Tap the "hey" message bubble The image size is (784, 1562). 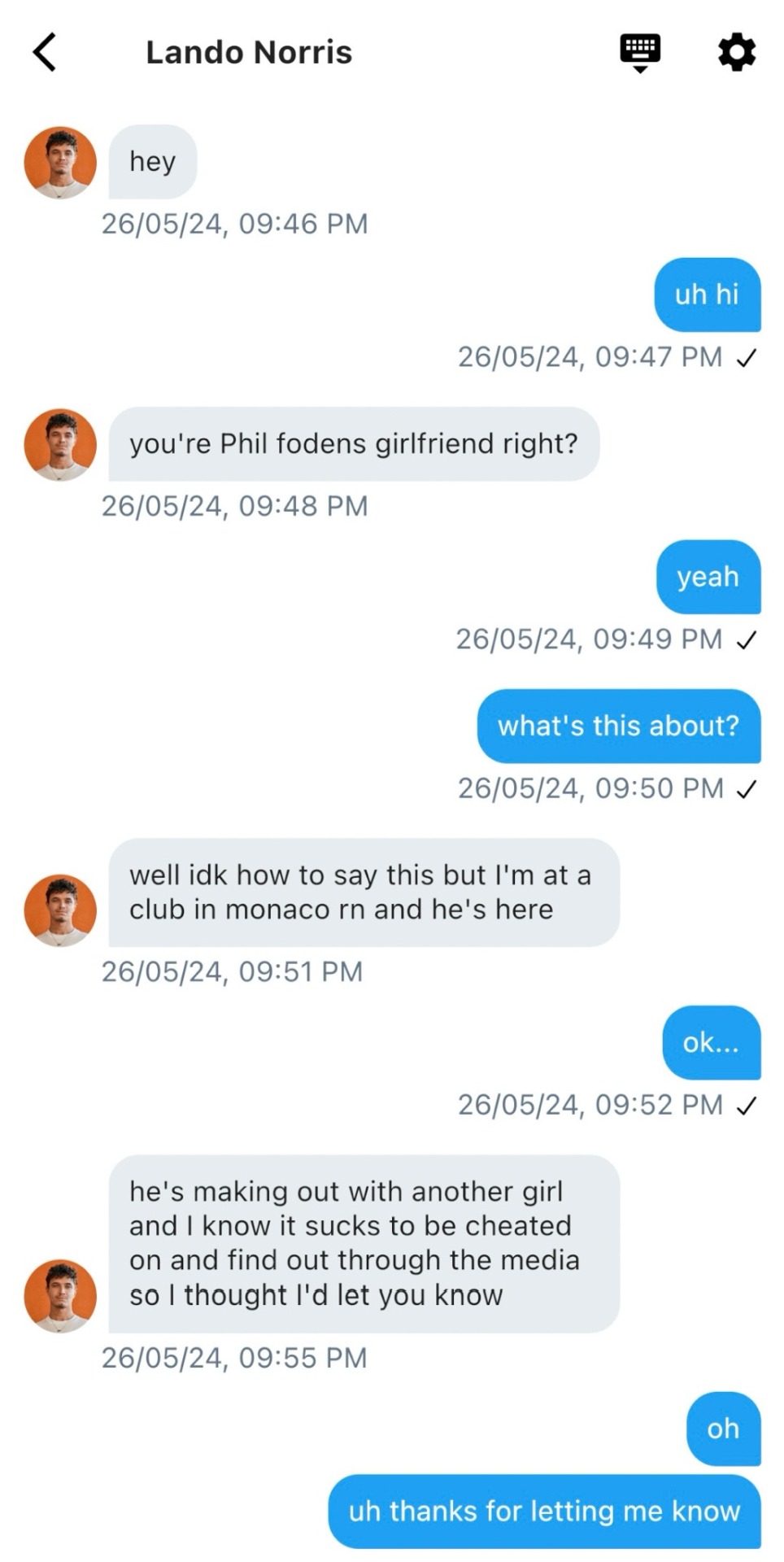point(153,162)
